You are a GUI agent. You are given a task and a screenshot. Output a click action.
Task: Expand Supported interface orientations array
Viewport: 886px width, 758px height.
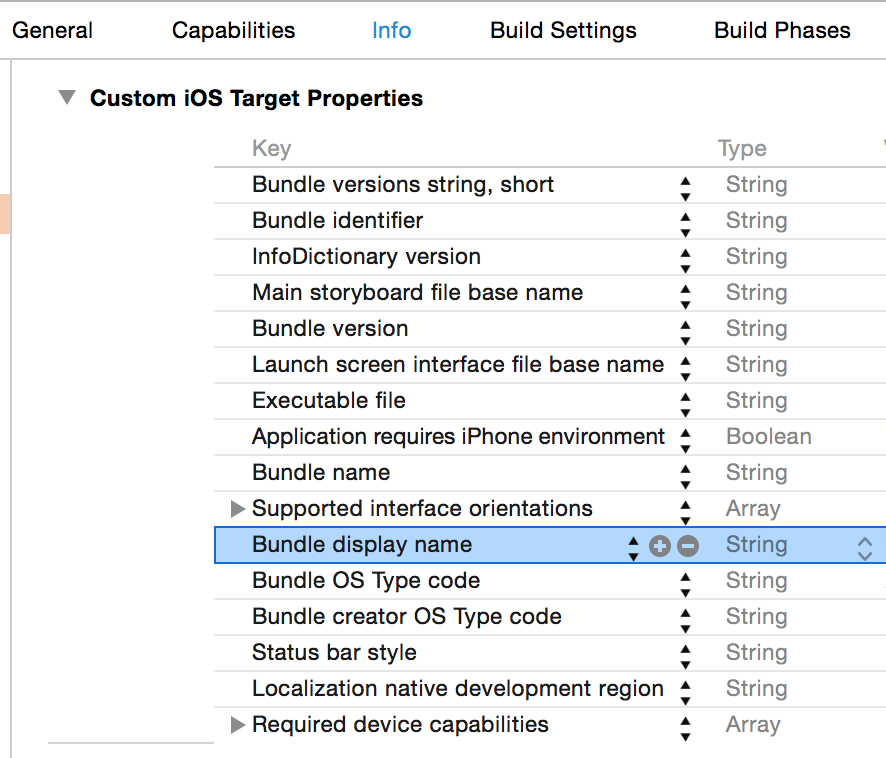[238, 509]
